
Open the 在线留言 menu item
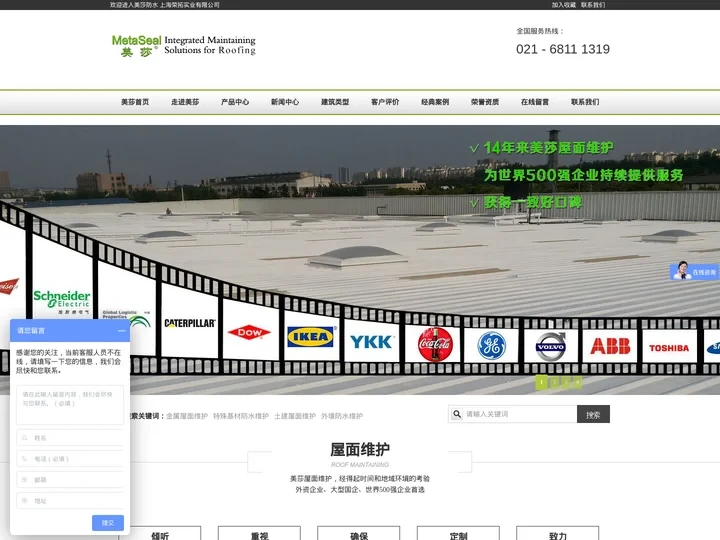pyautogui.click(x=535, y=102)
